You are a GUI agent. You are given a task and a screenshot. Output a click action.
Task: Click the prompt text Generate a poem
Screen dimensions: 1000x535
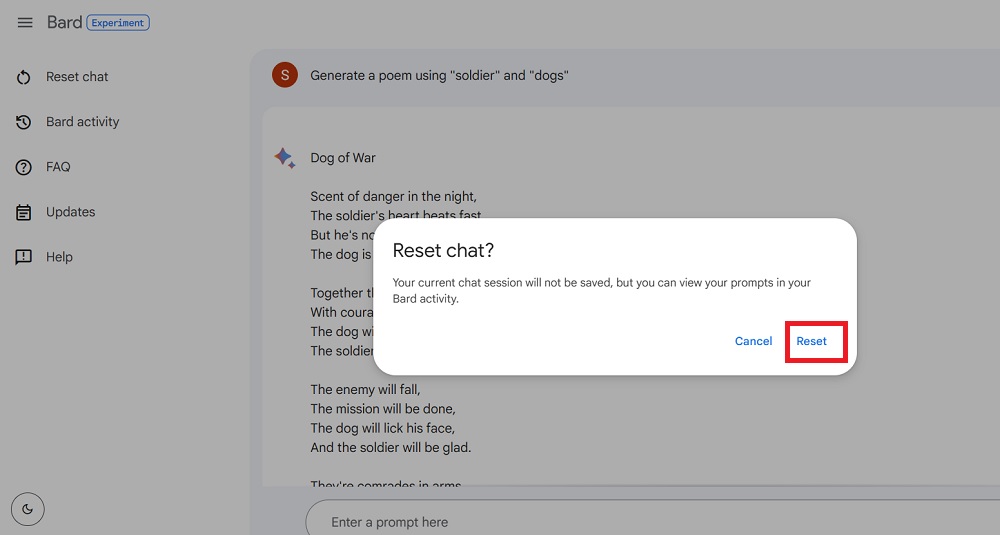439,75
